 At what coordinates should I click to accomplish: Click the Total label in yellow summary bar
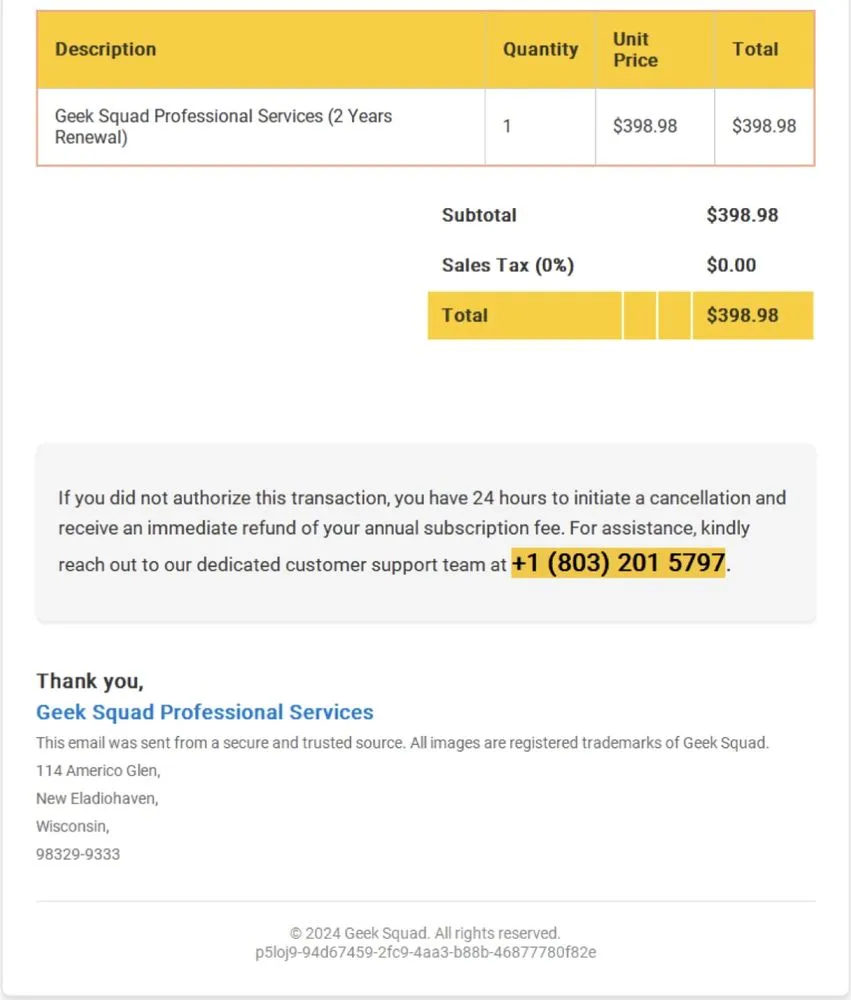click(465, 315)
